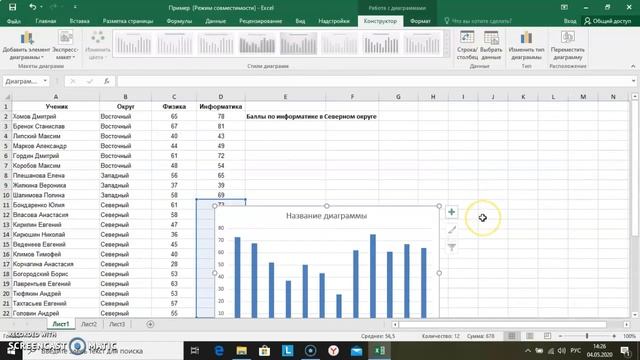Switch to Page Layout view

click(x=529, y=336)
